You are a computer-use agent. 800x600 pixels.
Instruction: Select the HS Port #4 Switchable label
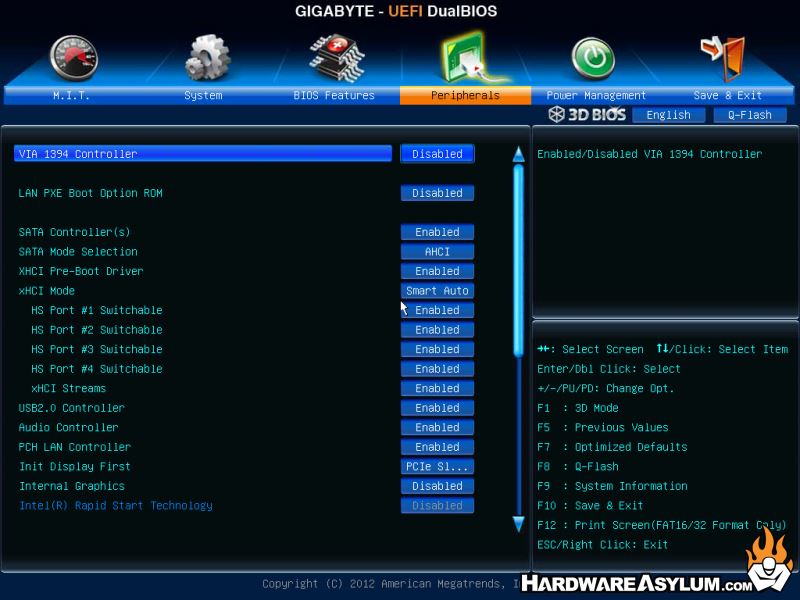[x=97, y=369]
